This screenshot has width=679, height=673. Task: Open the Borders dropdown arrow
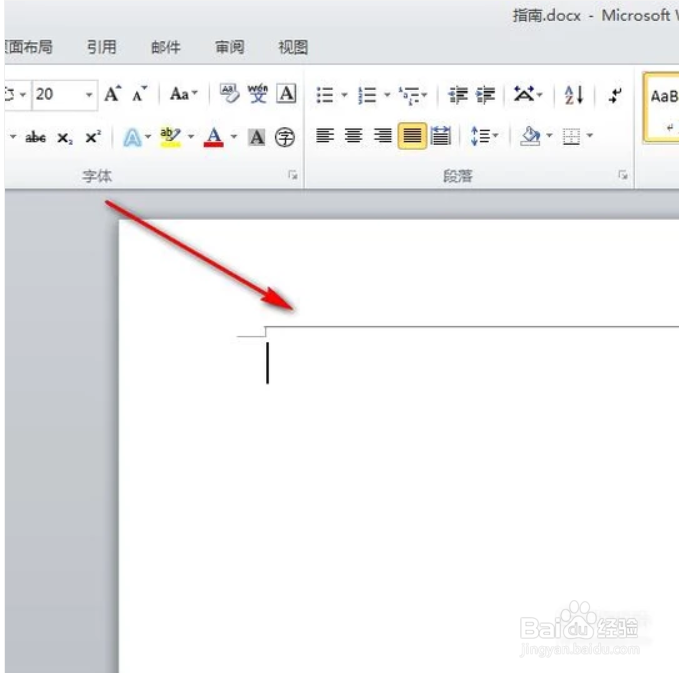[590, 136]
